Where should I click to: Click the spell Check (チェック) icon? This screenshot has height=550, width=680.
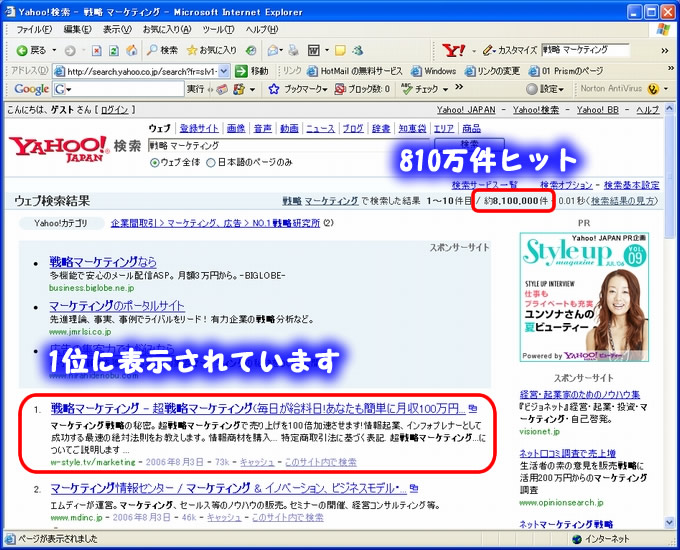[x=407, y=89]
